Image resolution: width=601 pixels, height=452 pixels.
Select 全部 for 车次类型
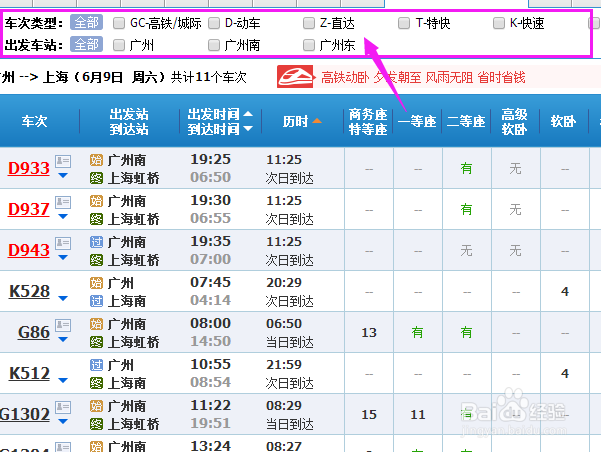(87, 23)
